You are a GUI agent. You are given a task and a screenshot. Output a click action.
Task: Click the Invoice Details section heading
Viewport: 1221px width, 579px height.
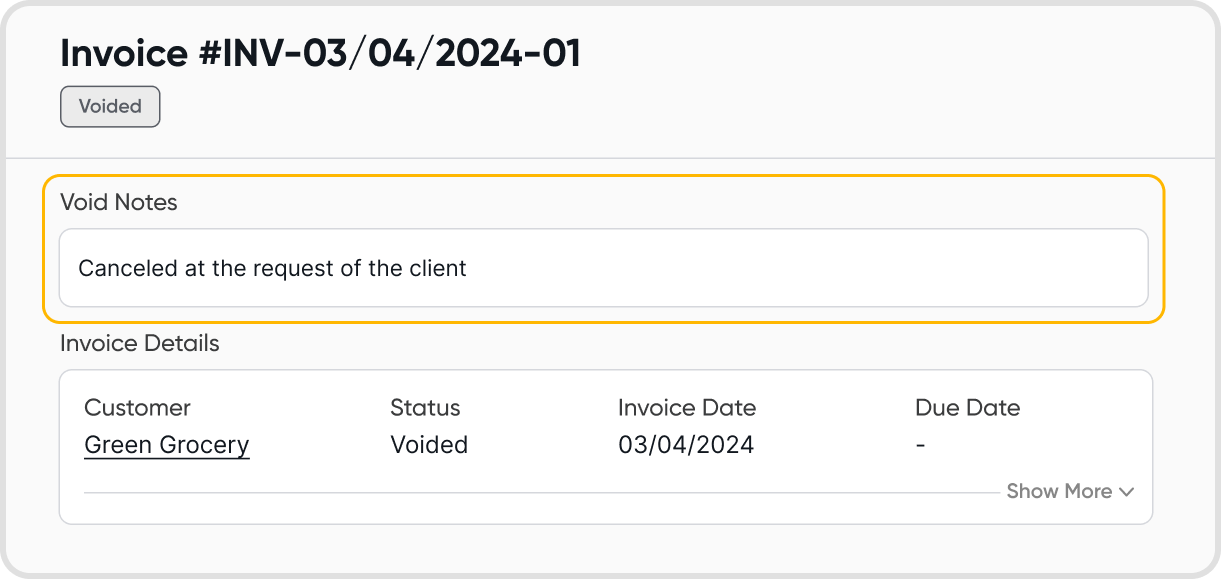[139, 344]
